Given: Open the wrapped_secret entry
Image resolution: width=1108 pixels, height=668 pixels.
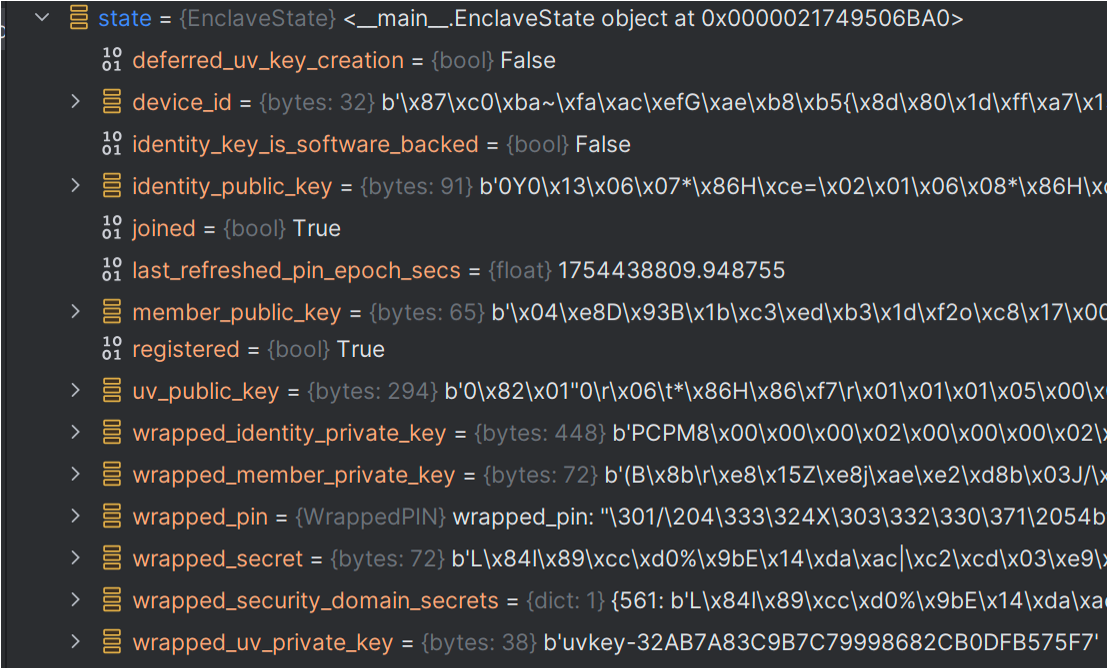Looking at the screenshot, I should pos(78,559).
